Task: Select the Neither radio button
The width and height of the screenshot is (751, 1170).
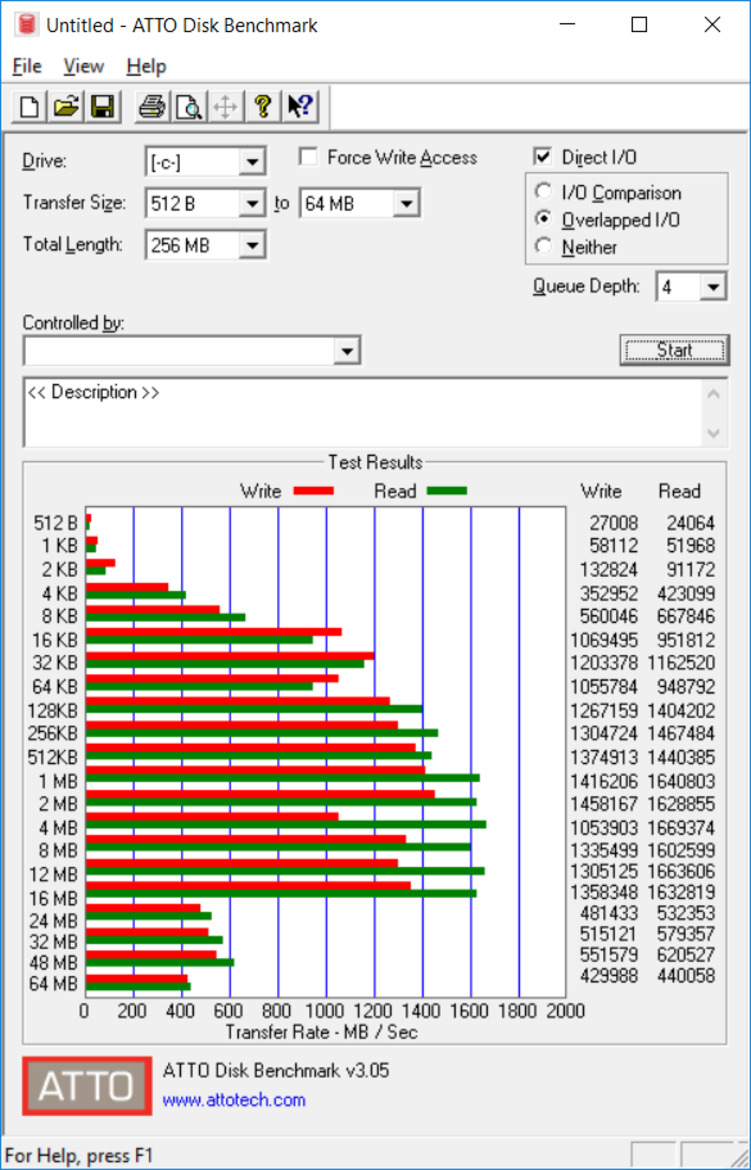Action: [543, 246]
